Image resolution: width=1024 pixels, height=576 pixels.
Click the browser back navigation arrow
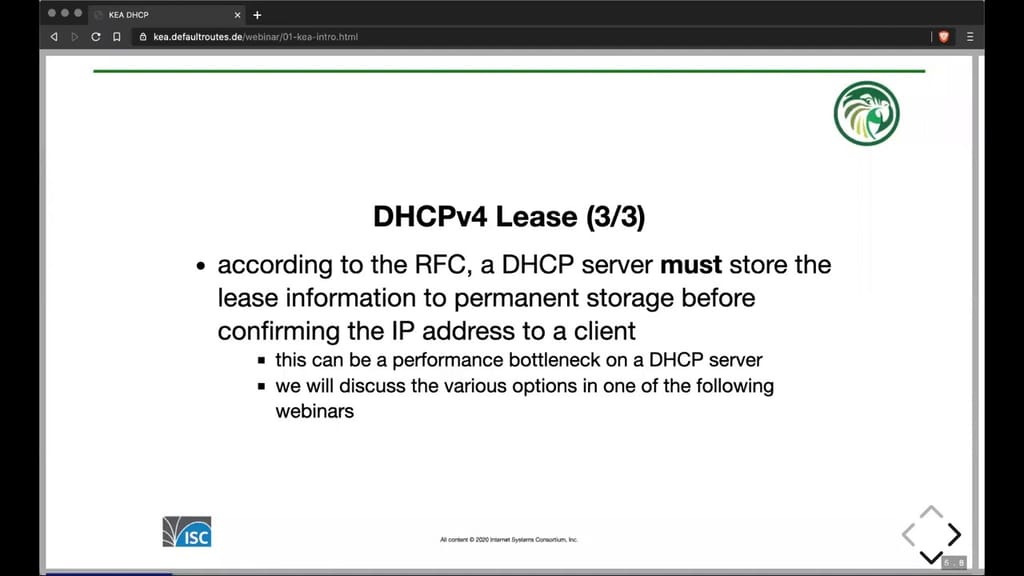[53, 36]
